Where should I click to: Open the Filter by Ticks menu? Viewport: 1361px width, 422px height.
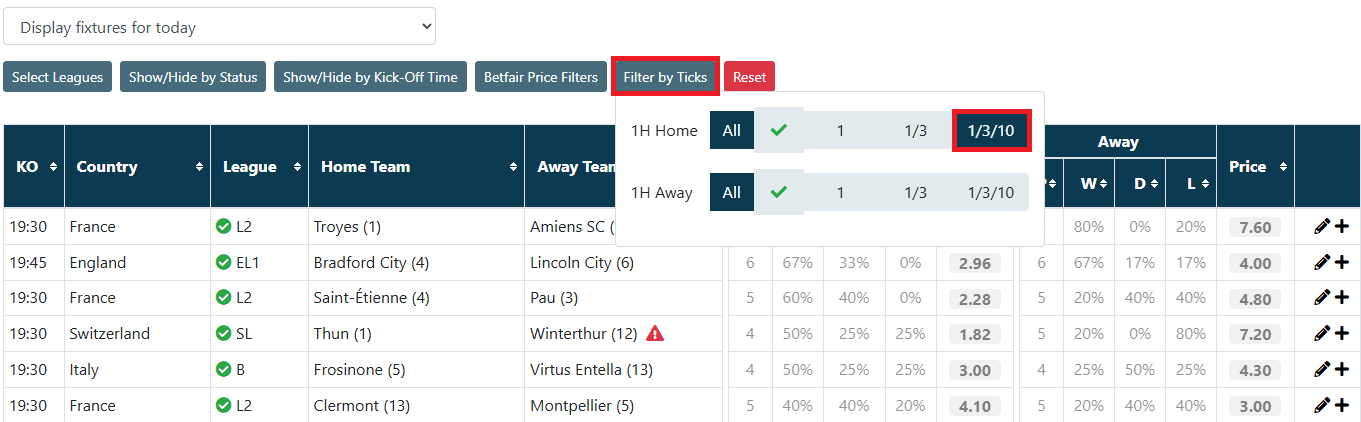(665, 77)
